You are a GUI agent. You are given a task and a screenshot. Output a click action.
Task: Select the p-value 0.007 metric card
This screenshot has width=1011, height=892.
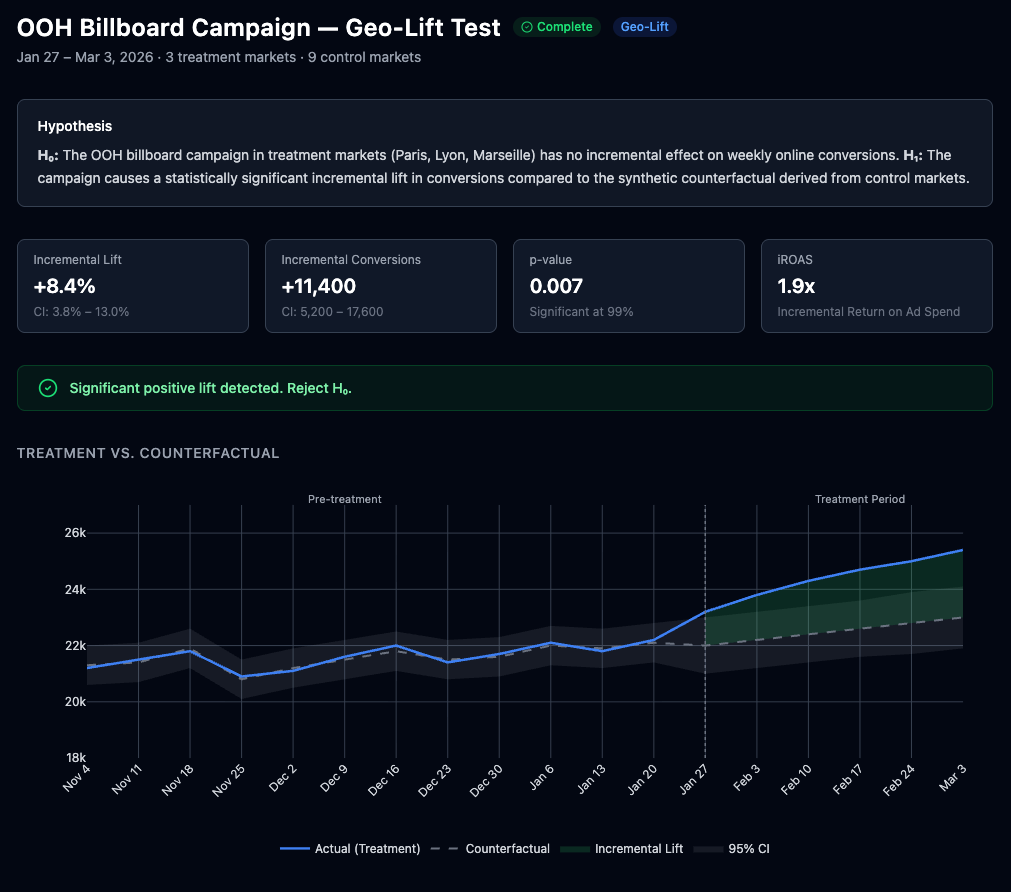tap(628, 286)
